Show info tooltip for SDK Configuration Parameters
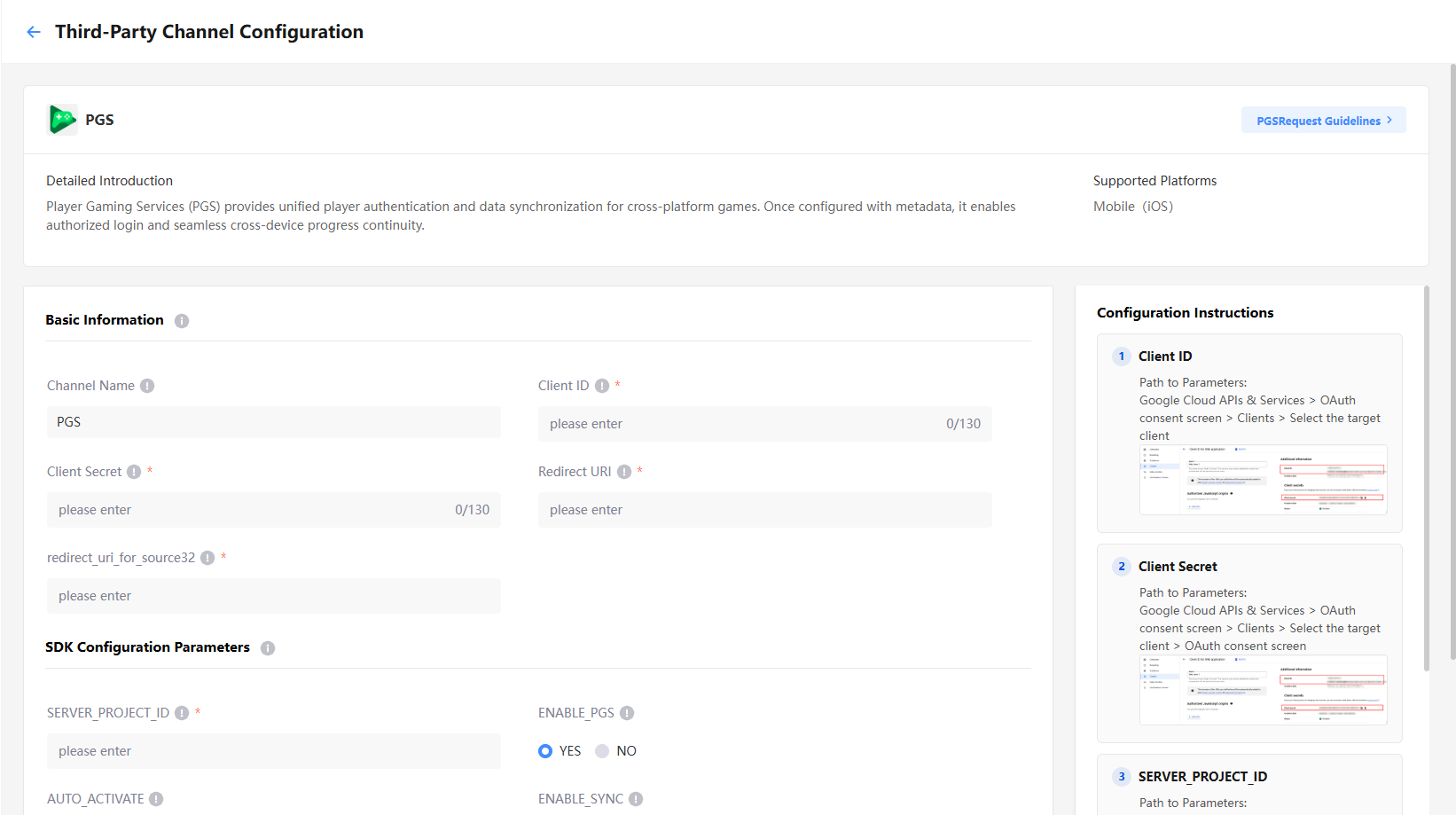This screenshot has width=1456, height=815. (268, 648)
